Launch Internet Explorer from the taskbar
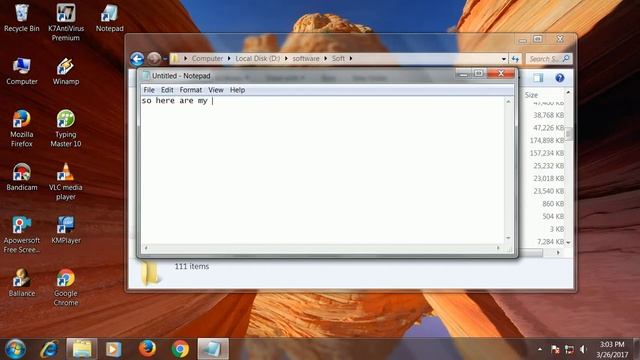 click(49, 349)
